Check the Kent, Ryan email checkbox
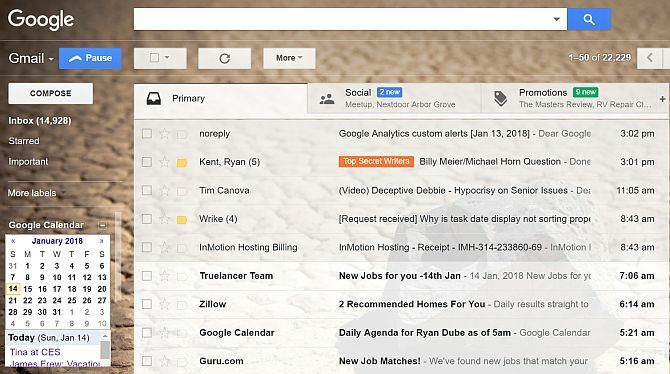Viewport: 670px width, 374px height. pos(147,162)
